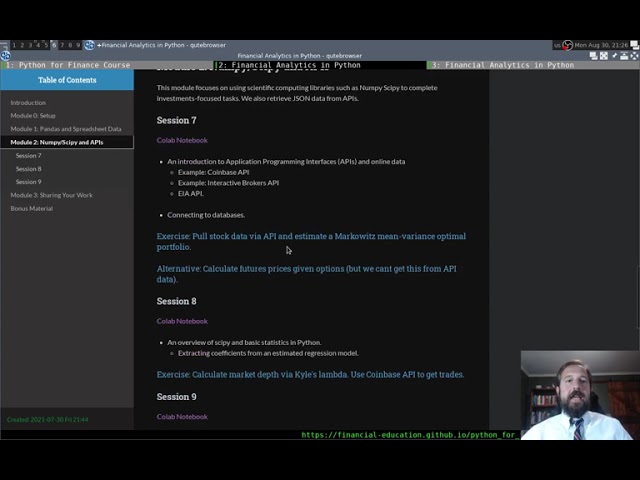Jump to Session 9 in sidebar
Image resolution: width=640 pixels, height=480 pixels.
click(29, 182)
